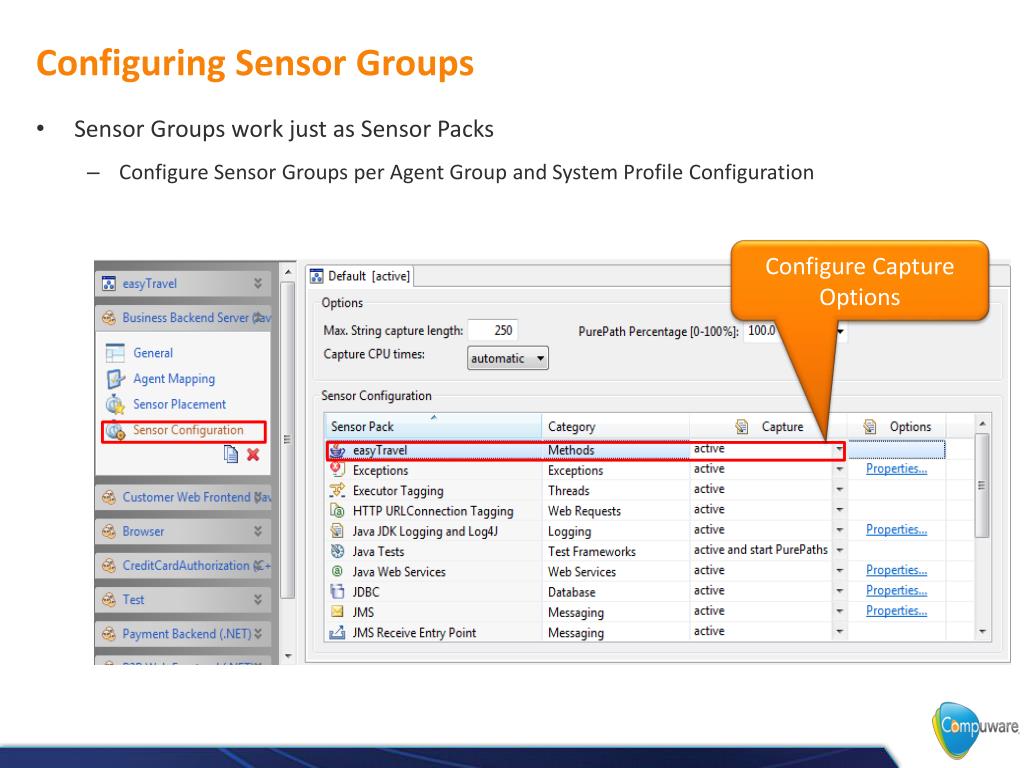Open the Sensor Configuration item
Screen dimensions: 1024x768
pyautogui.click(x=188, y=430)
